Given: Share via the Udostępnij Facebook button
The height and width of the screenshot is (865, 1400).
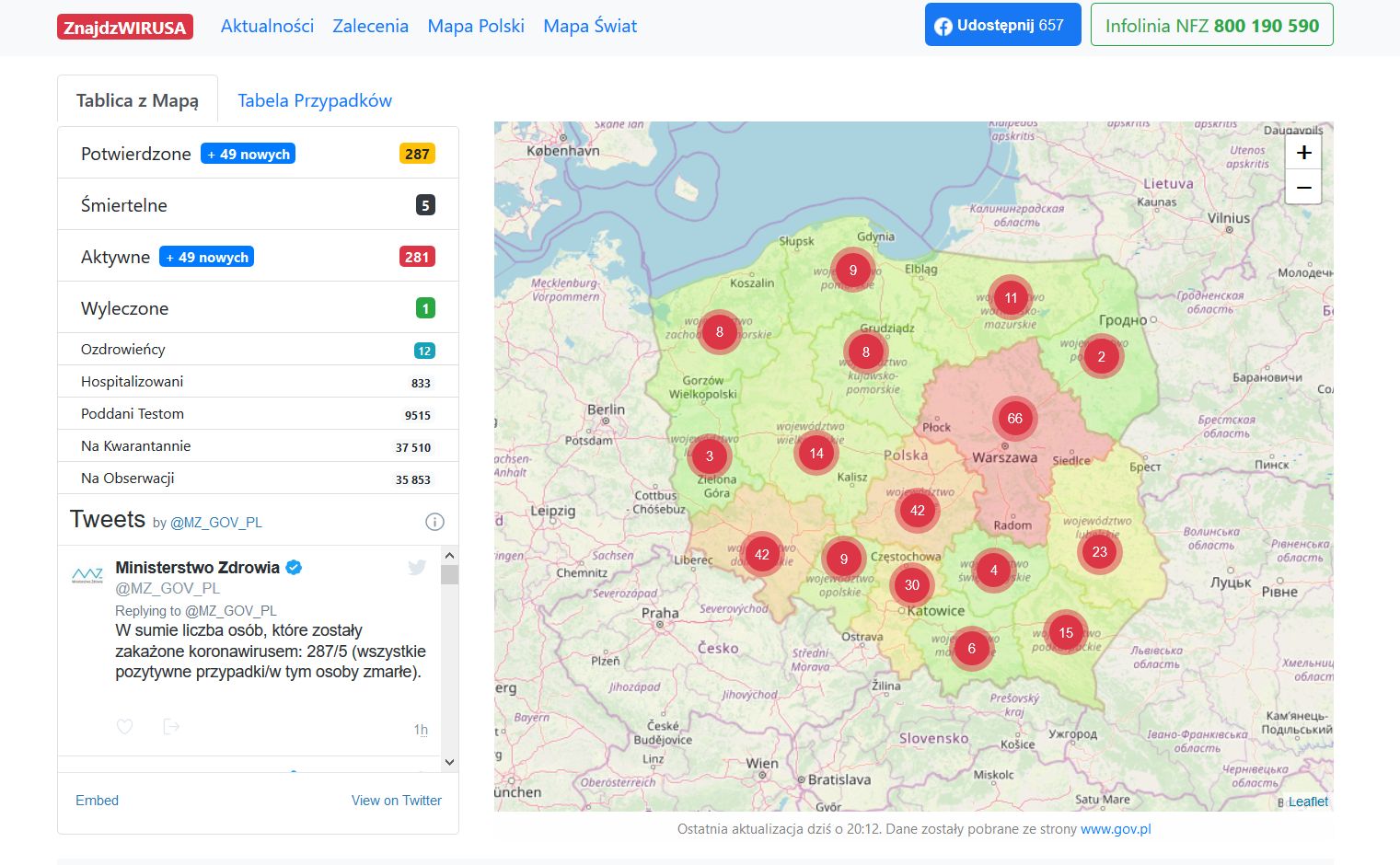Looking at the screenshot, I should [x=1002, y=25].
